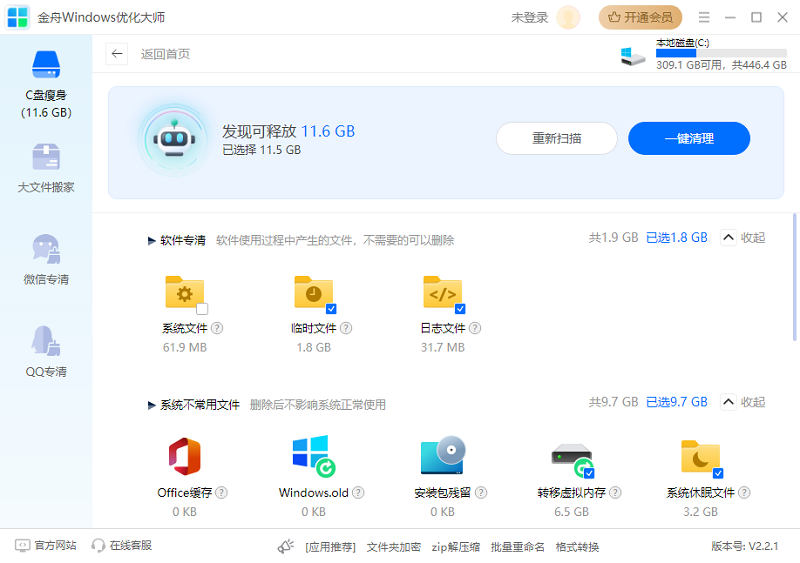The image size is (800, 563).
Task: Click the back arrow icon
Action: pos(117,54)
